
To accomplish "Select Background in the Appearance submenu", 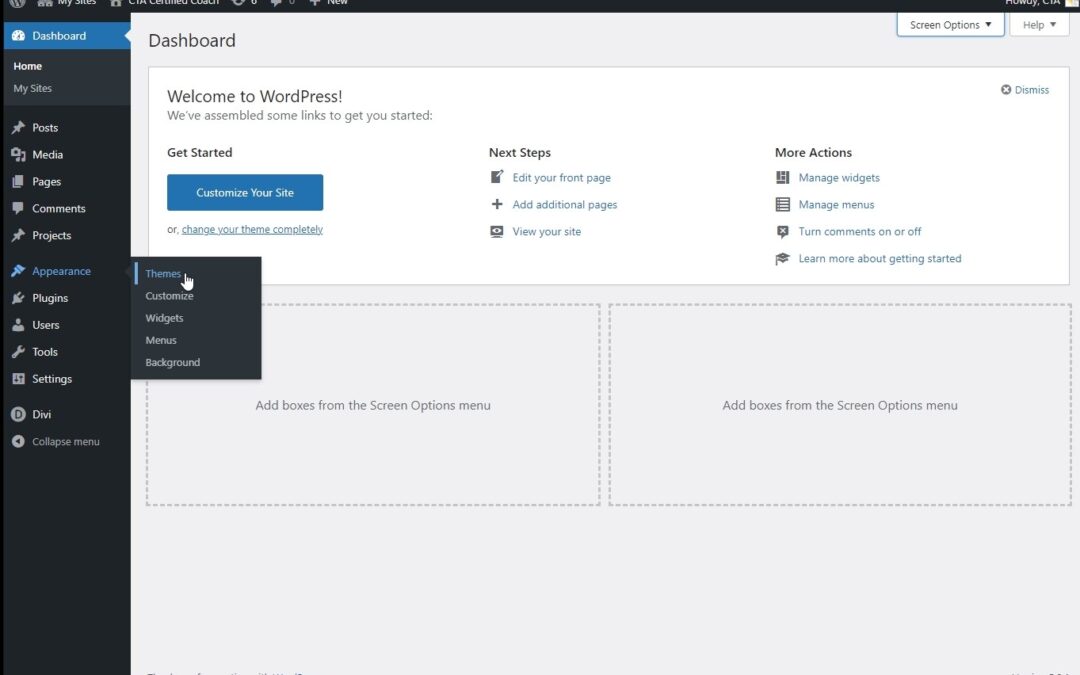I will coord(172,362).
